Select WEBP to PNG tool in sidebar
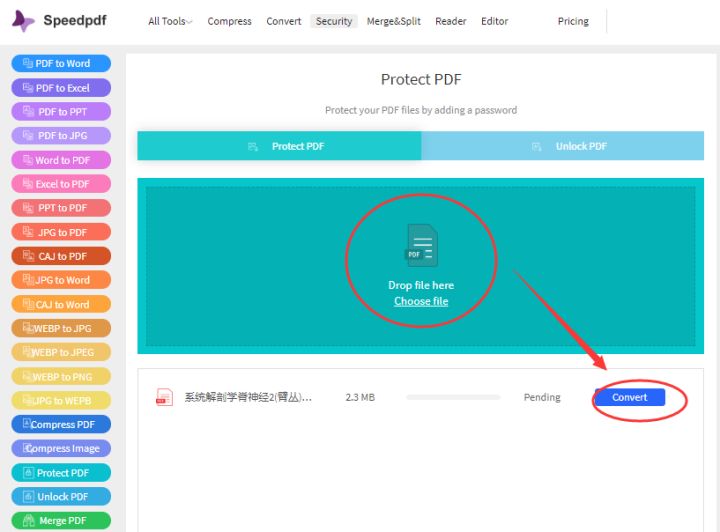720x532 pixels. pos(61,376)
